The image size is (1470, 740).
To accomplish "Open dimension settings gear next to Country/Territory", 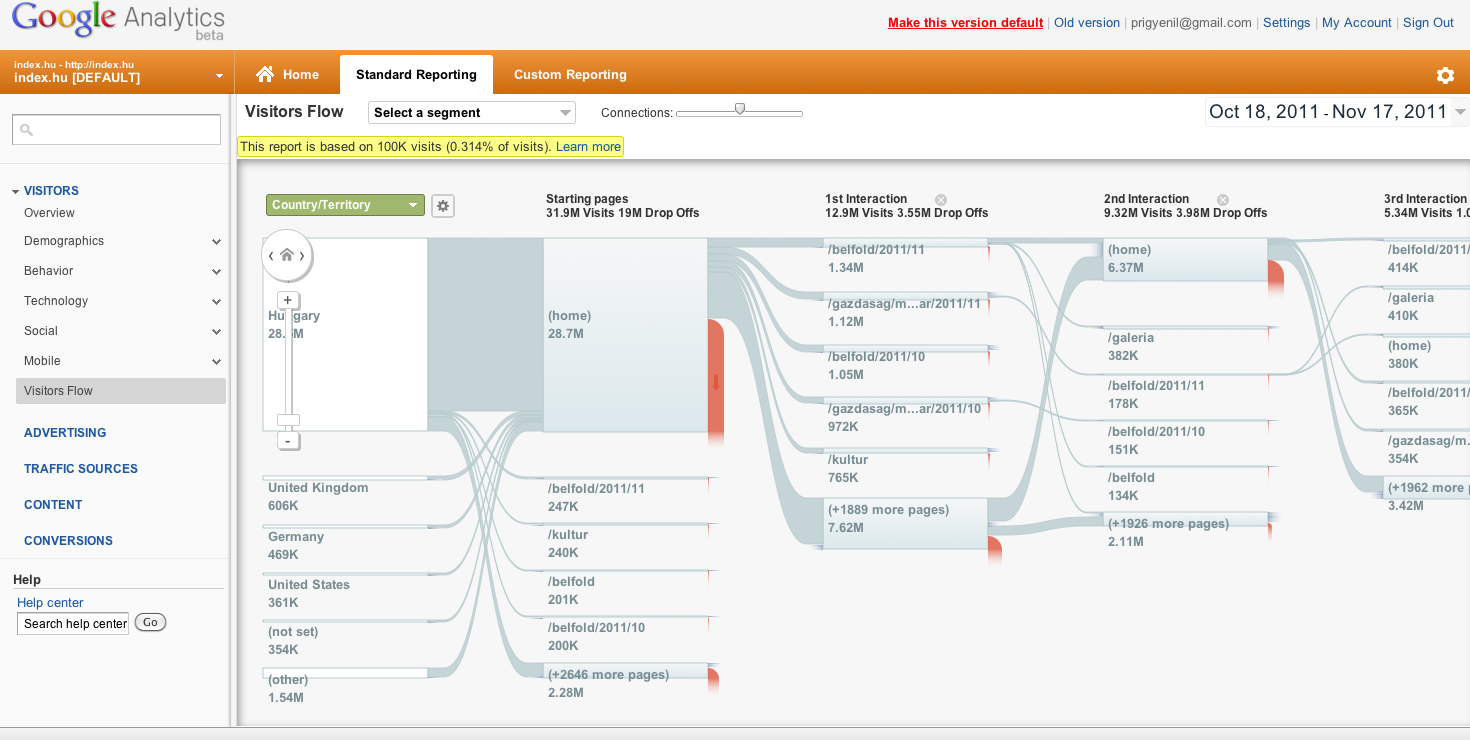I will tap(443, 206).
